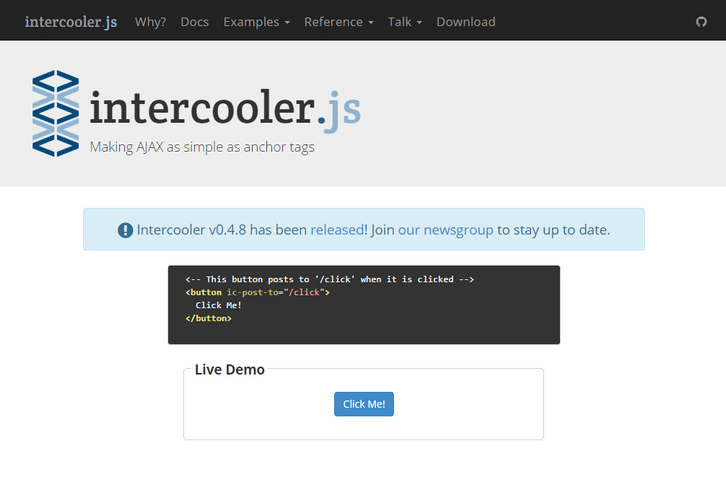Go to intercooler.js navbar brand home
This screenshot has height=480, width=726.
[x=70, y=21]
